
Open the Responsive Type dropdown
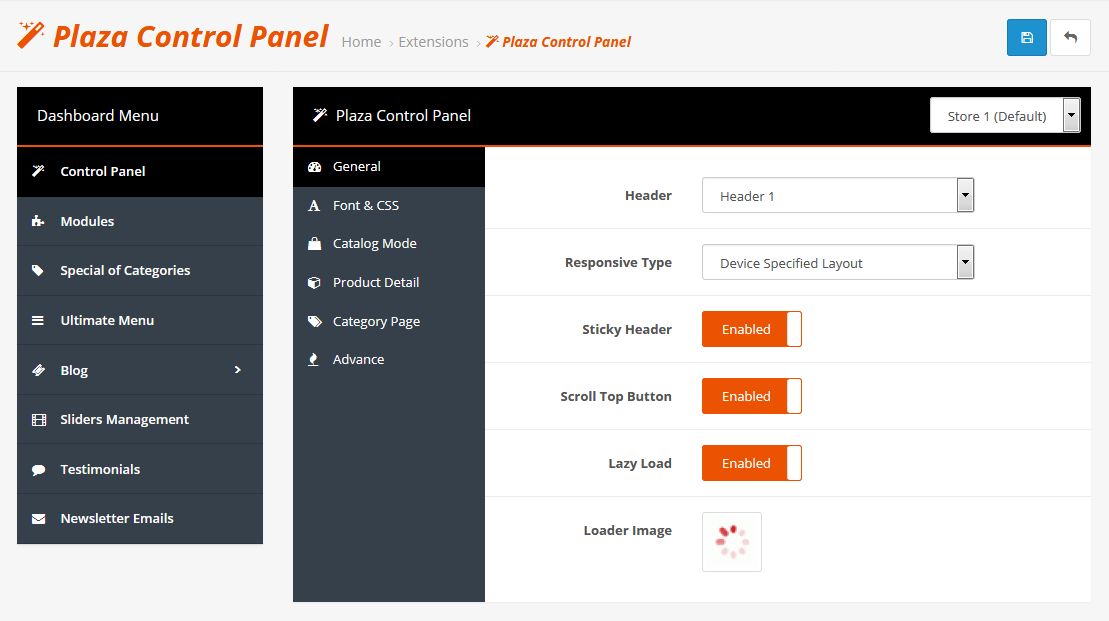(838, 262)
